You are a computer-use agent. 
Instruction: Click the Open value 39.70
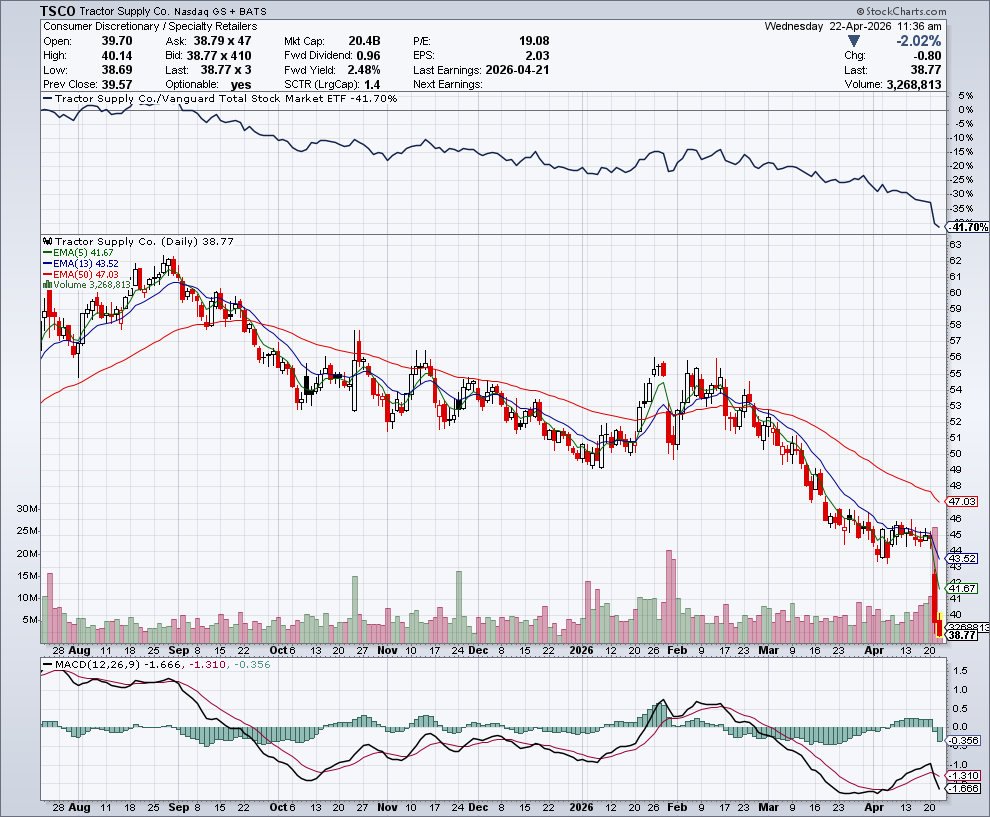(117, 41)
